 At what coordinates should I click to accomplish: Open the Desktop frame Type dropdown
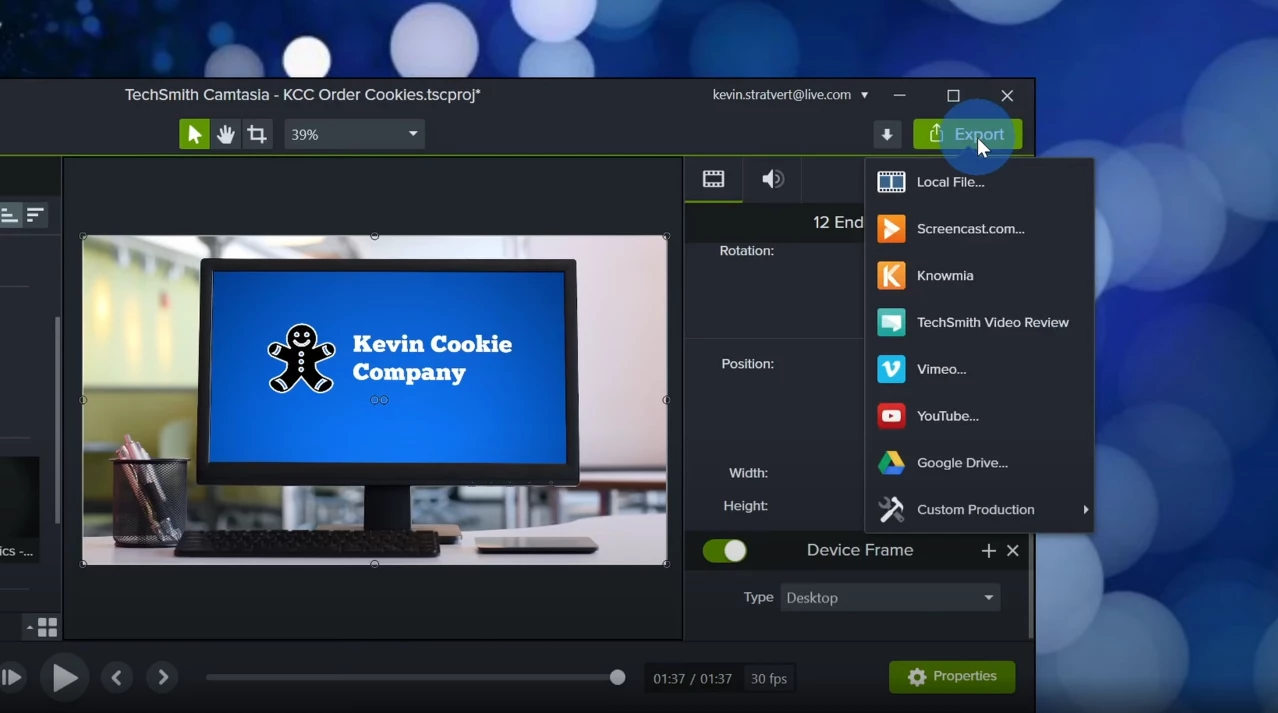(x=888, y=597)
